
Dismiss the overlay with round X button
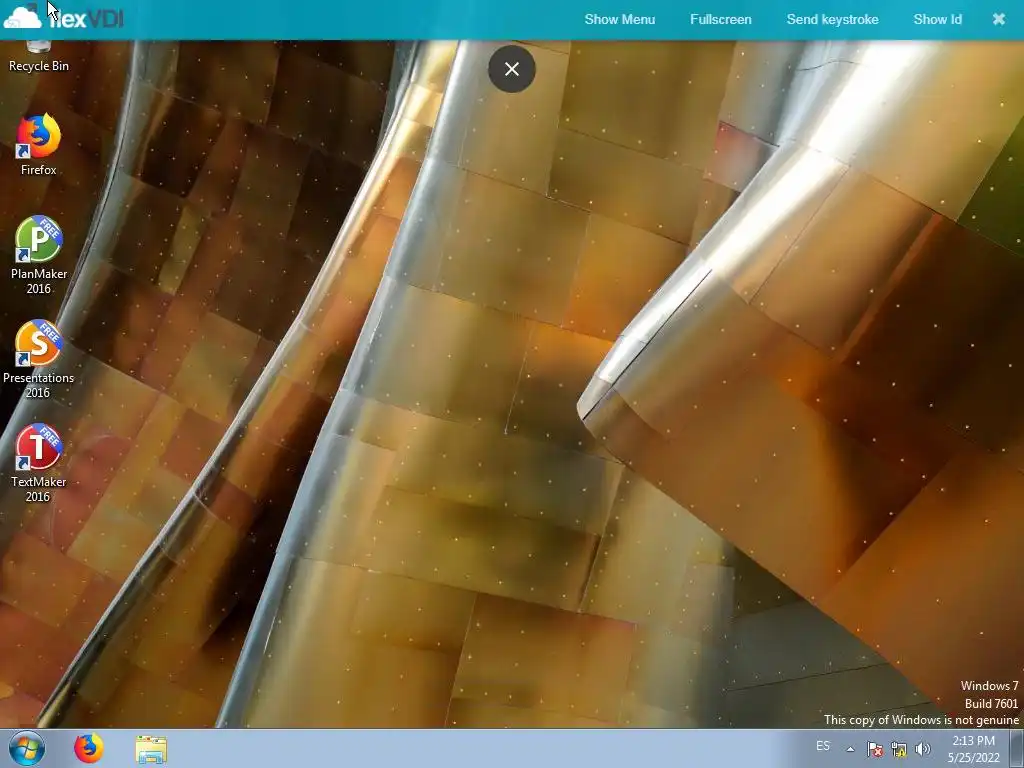pyautogui.click(x=512, y=69)
